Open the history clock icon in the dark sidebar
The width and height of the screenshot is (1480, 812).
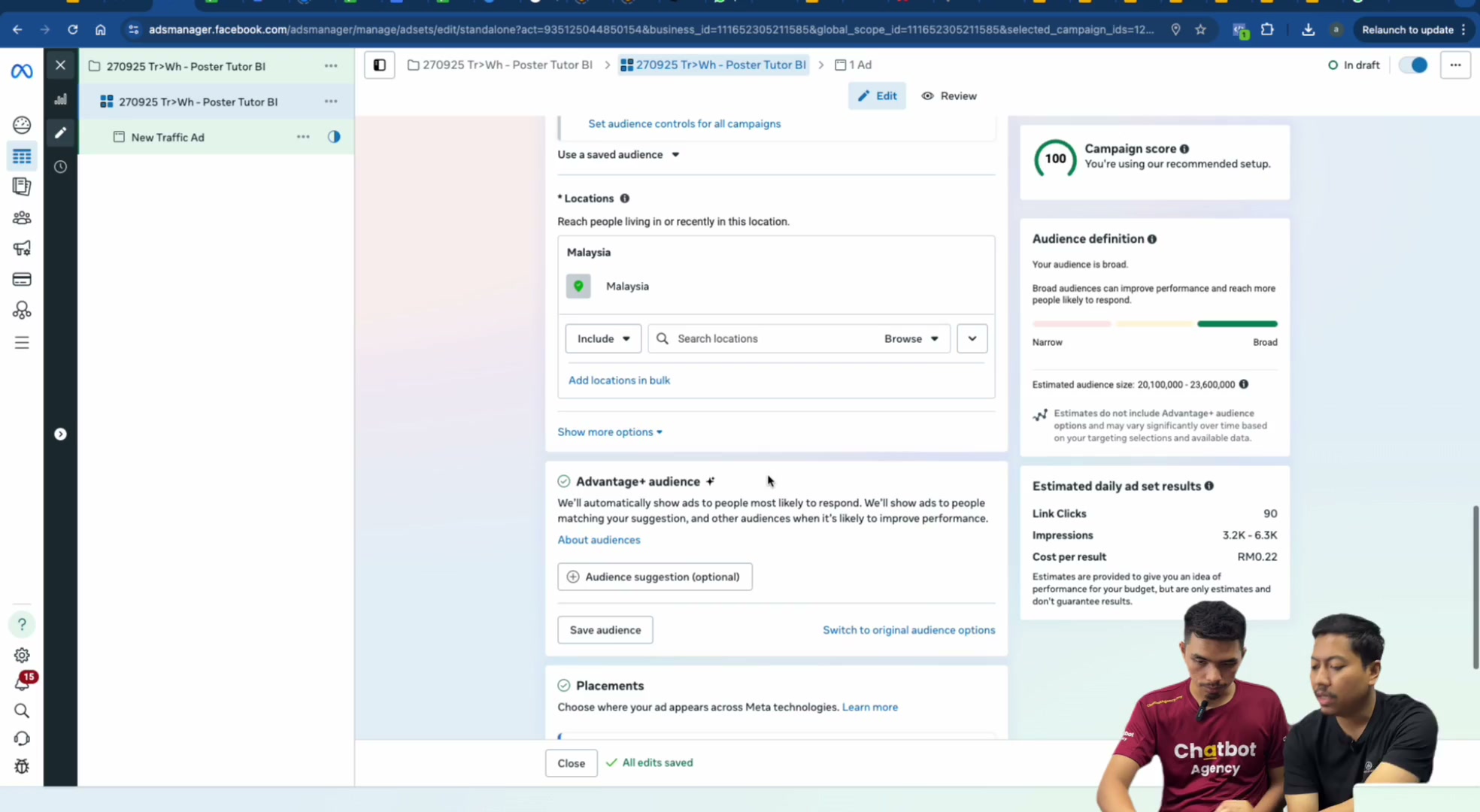(61, 167)
